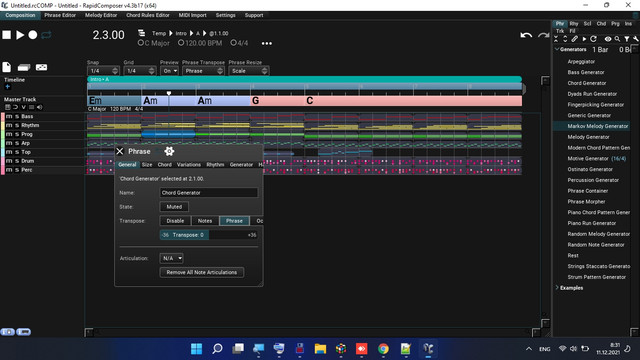Switch to the Chd browser tab
Screen dimensions: 640x360
pyautogui.click(x=601, y=24)
